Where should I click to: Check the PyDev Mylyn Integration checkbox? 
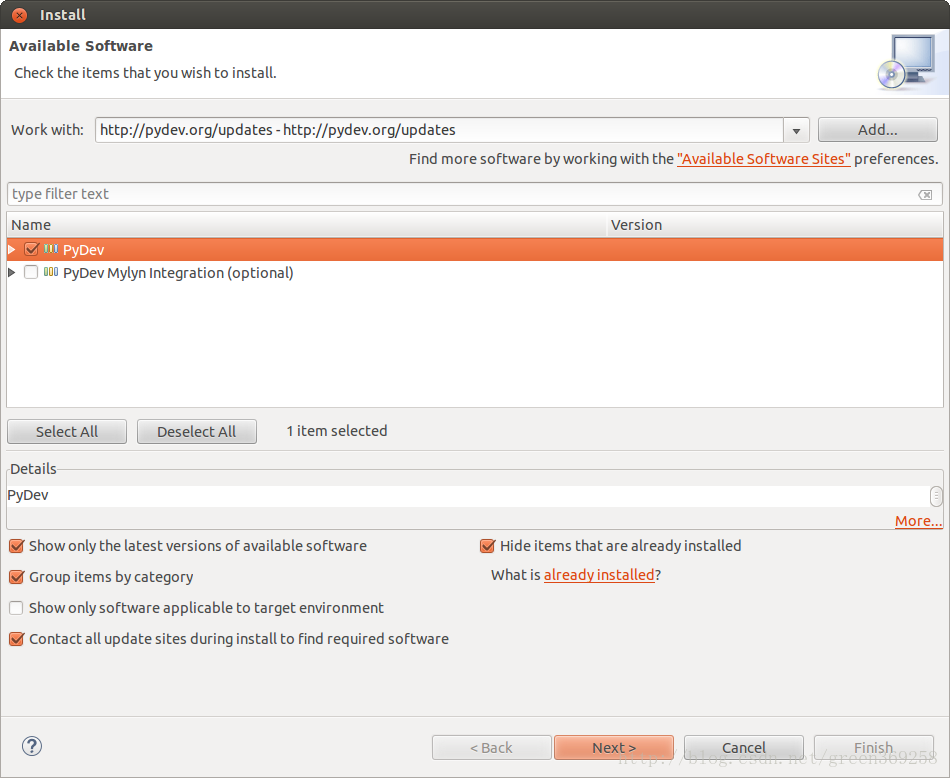(x=31, y=272)
